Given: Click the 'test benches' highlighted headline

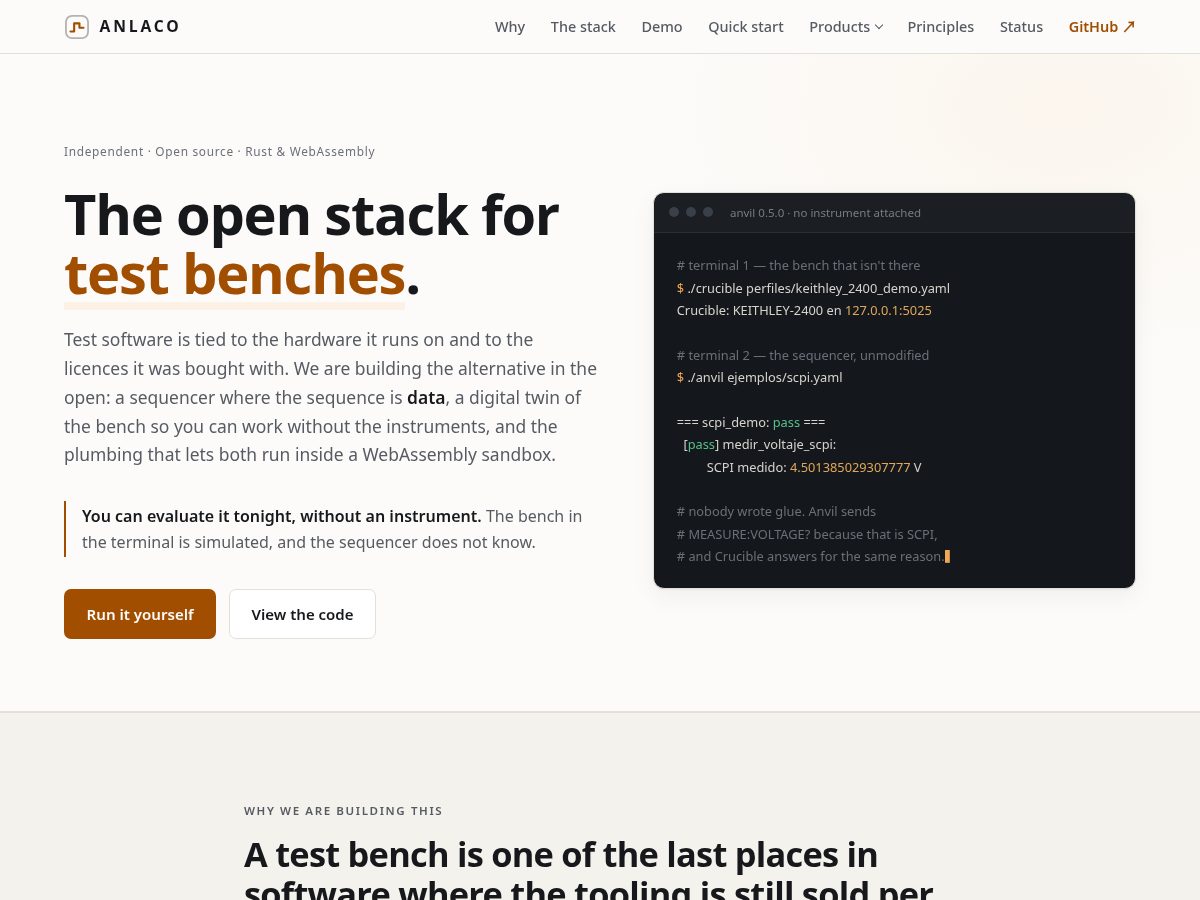Looking at the screenshot, I should (235, 274).
